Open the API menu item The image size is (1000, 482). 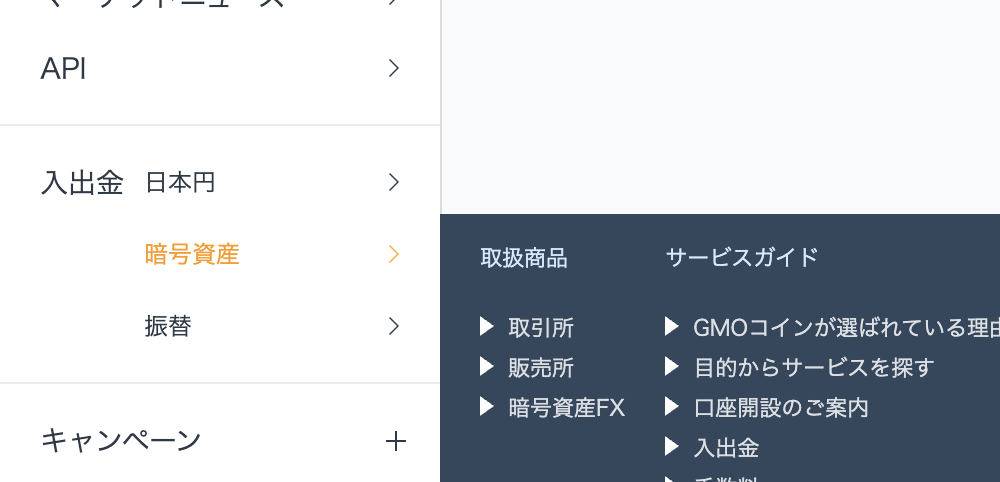coord(220,68)
